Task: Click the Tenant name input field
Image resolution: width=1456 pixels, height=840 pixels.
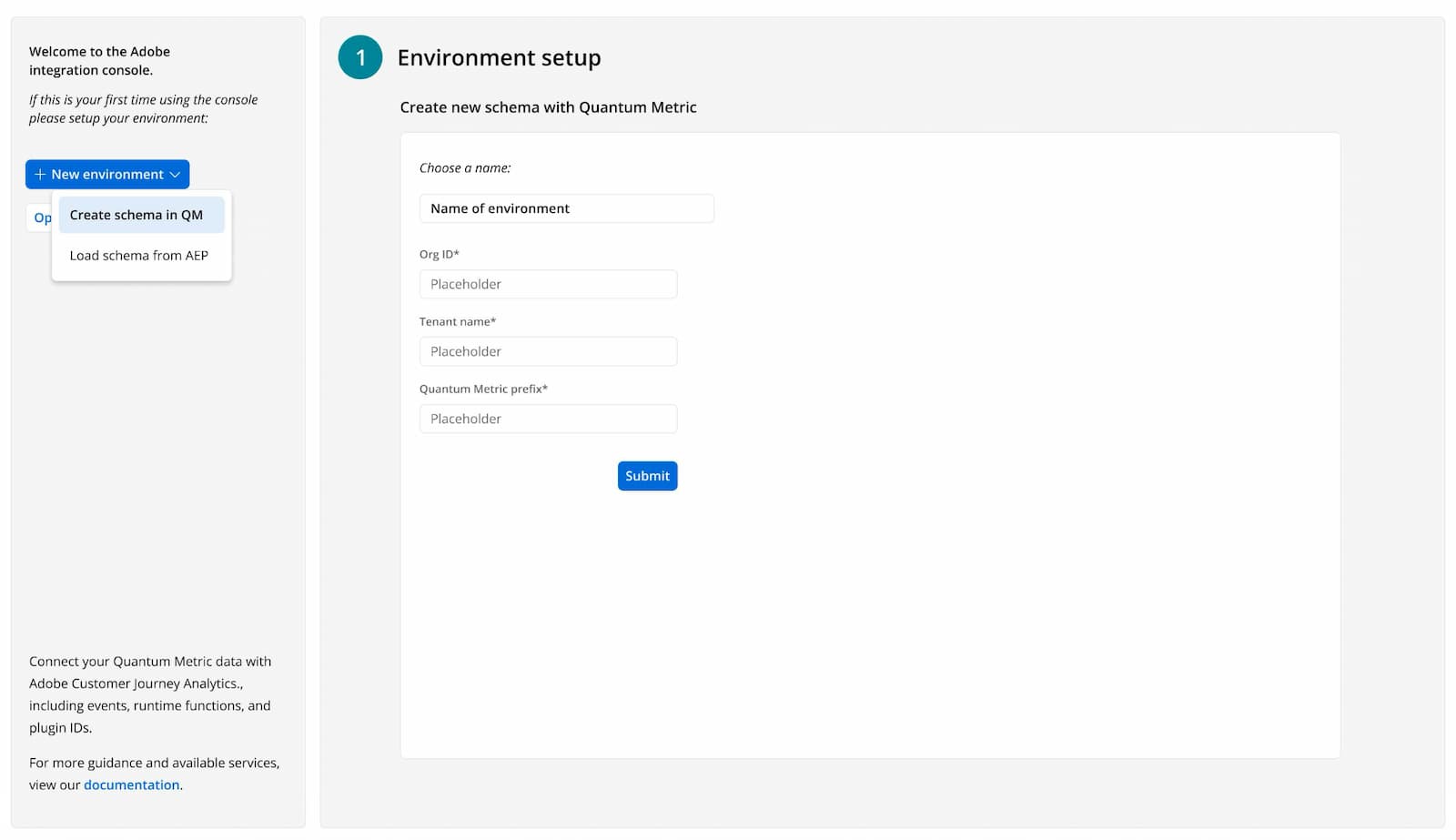Action: pyautogui.click(x=548, y=351)
